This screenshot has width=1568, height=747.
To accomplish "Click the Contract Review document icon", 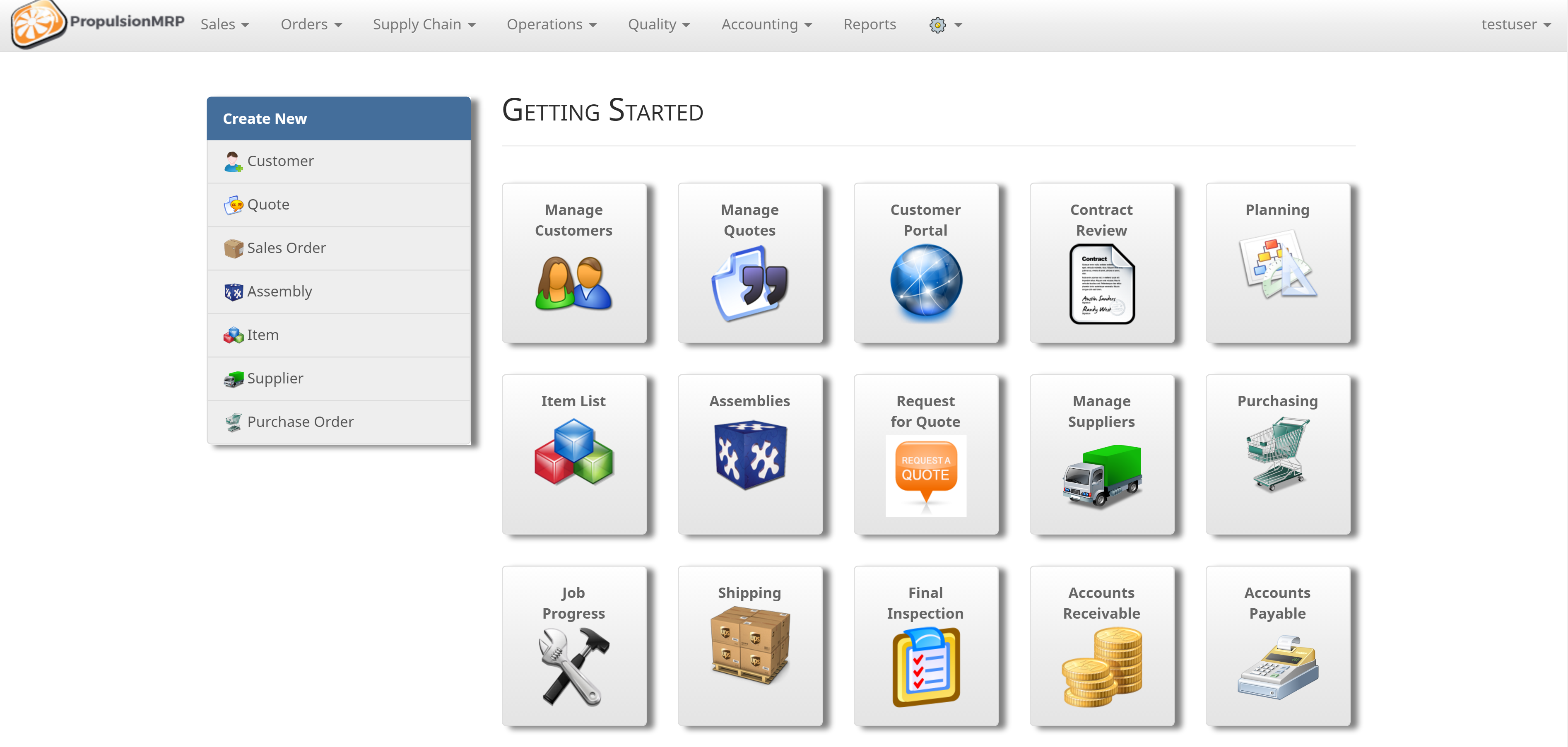I will (1101, 284).
